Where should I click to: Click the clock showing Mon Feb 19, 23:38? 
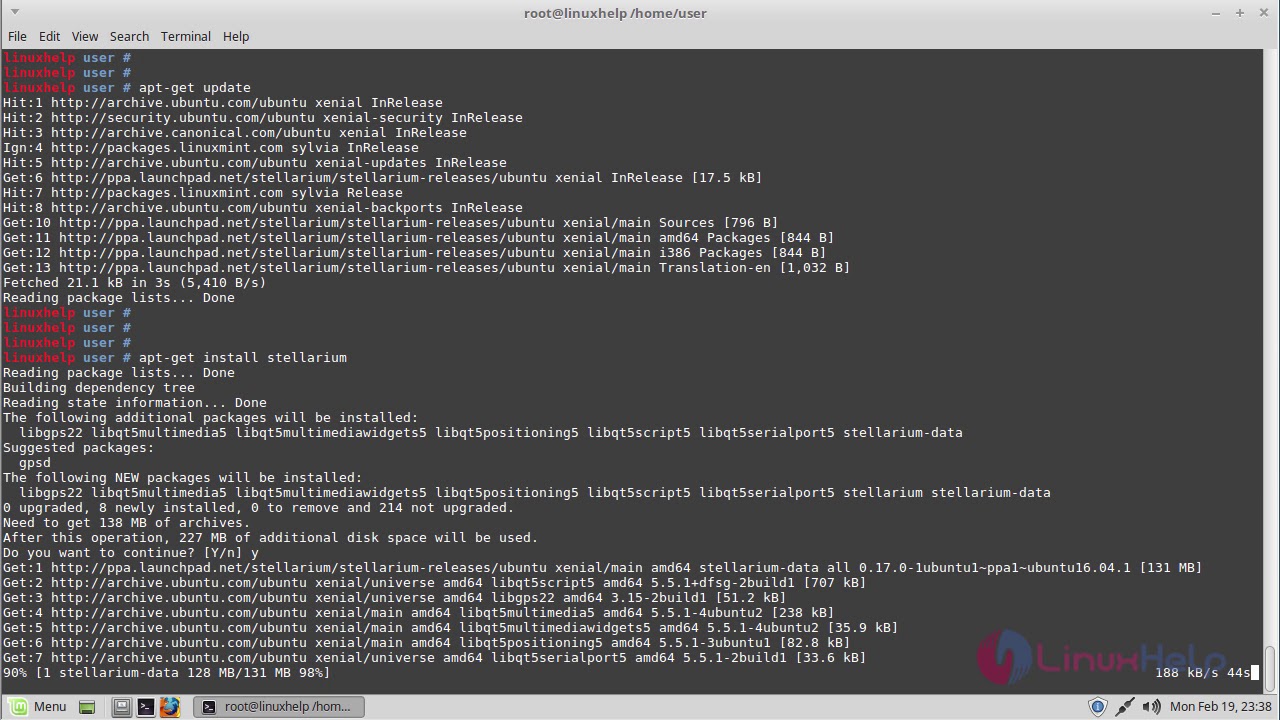pos(1220,706)
